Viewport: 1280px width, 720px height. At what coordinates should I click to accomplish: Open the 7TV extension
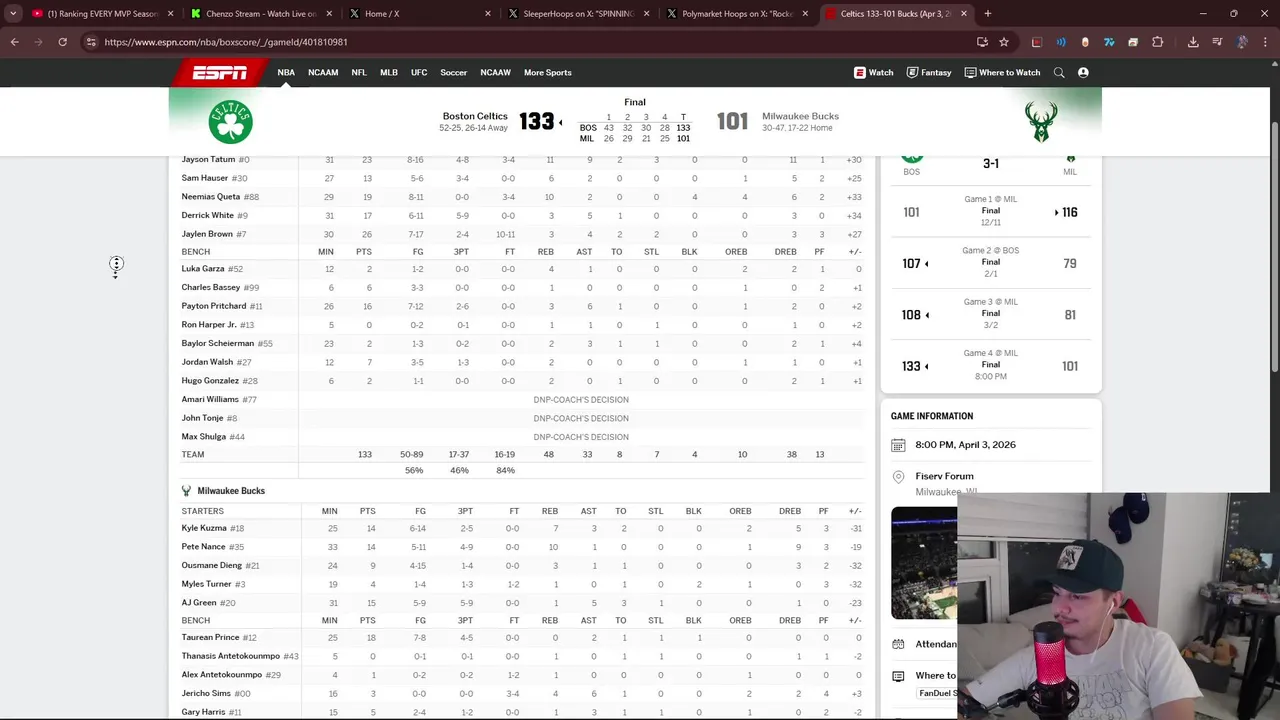1109,42
